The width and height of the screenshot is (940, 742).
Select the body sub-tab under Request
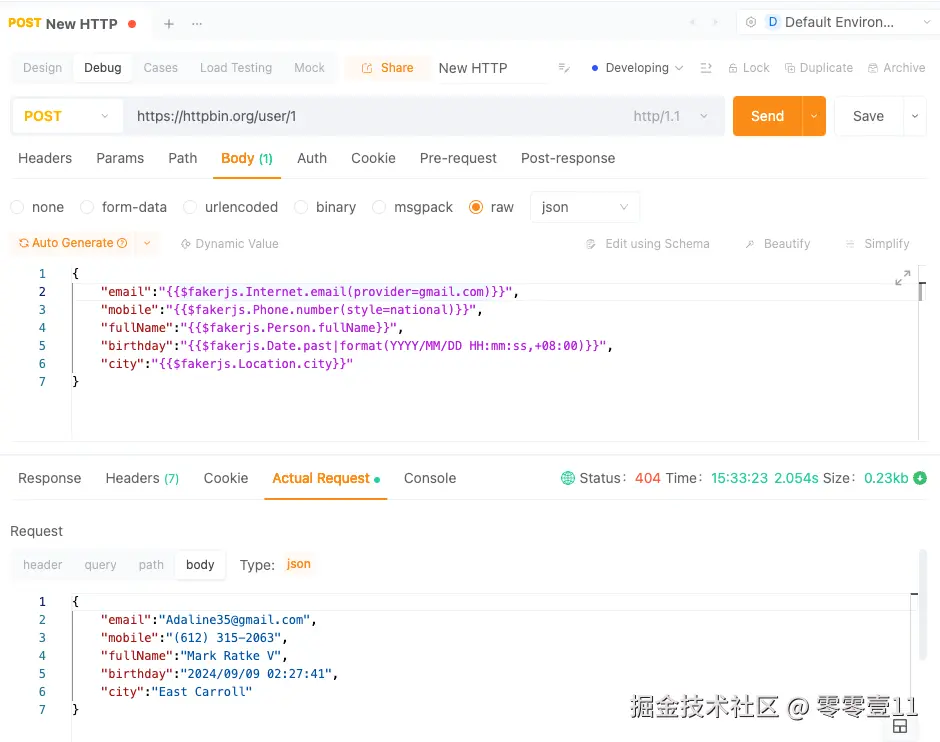[x=200, y=565]
